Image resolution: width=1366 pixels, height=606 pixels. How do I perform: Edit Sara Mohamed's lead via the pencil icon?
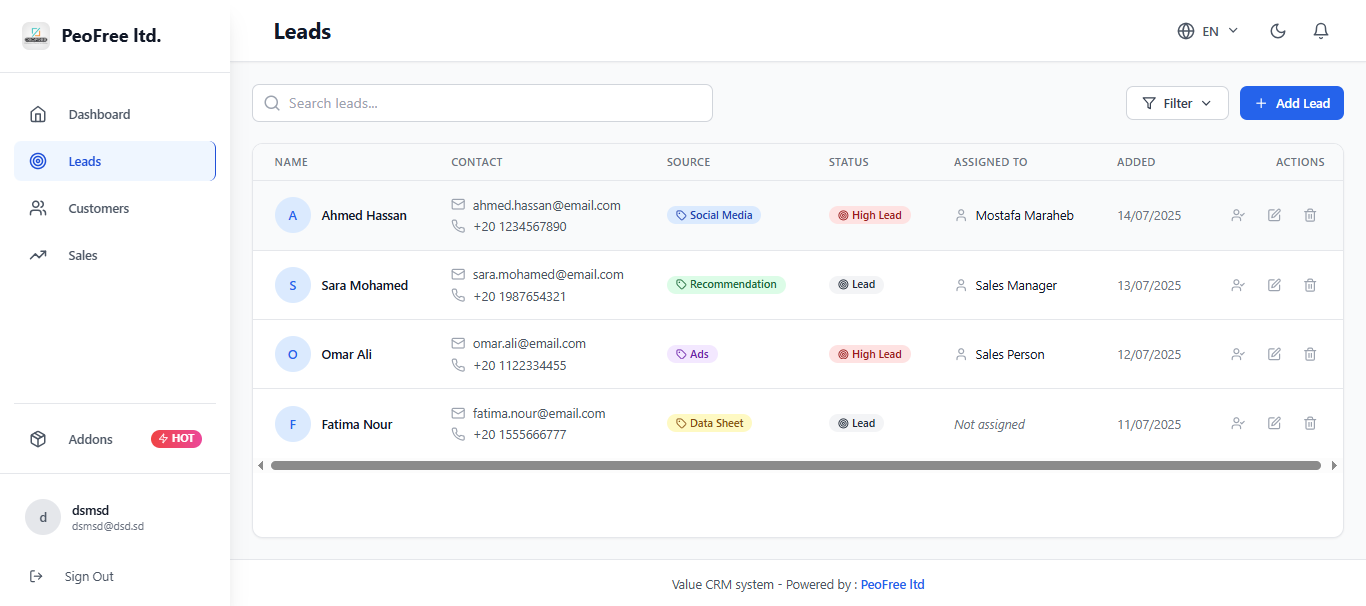click(x=1274, y=285)
